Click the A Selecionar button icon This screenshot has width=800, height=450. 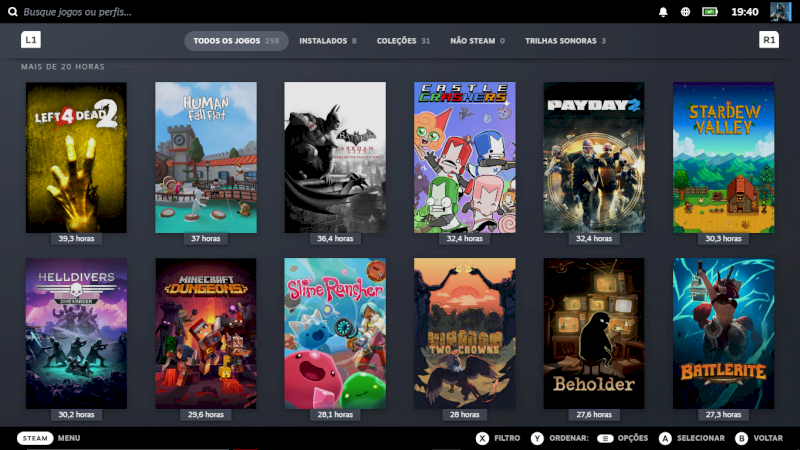point(665,438)
